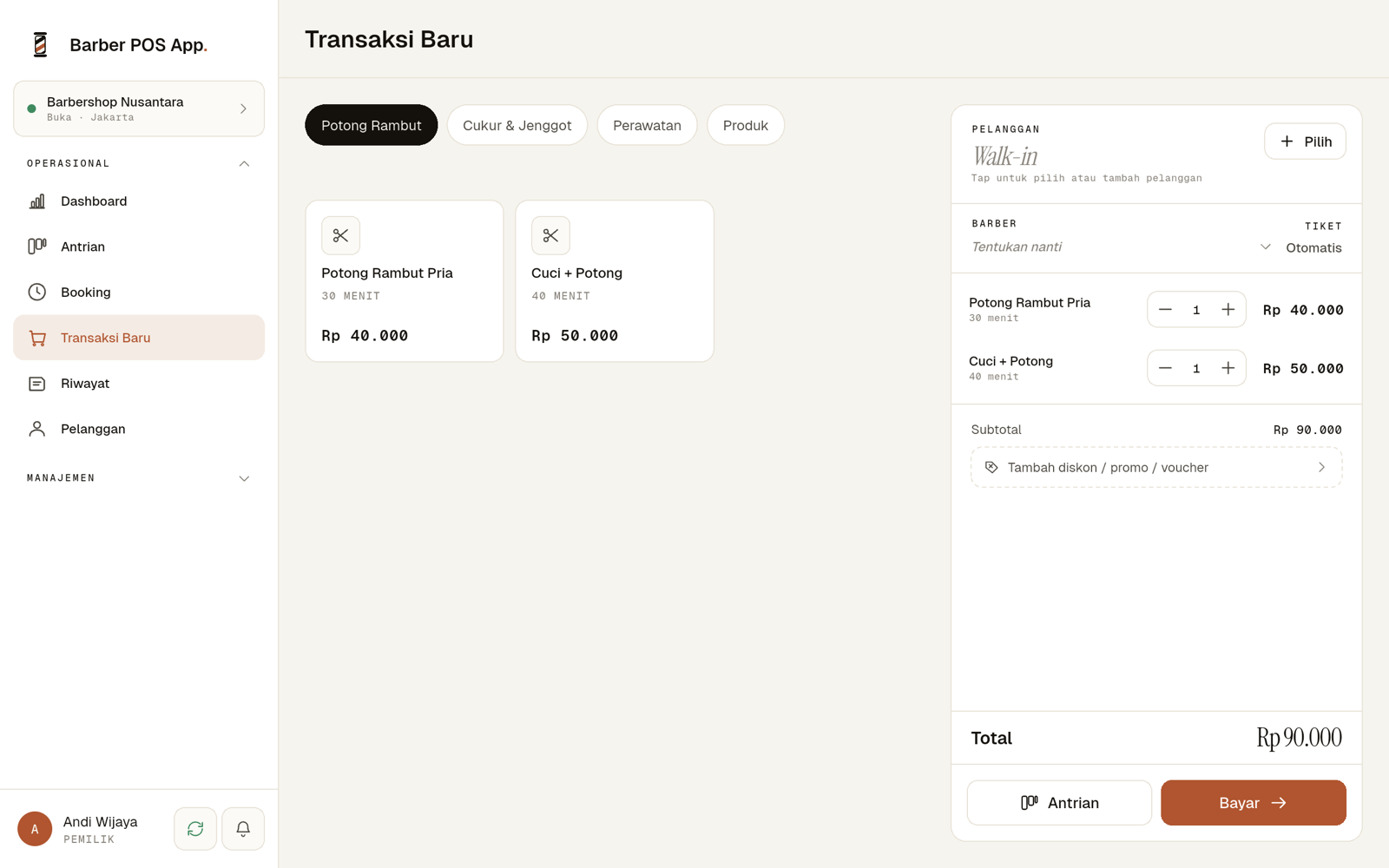Open Tambah diskon / promo / voucher
This screenshot has height=868, width=1389.
coord(1156,468)
